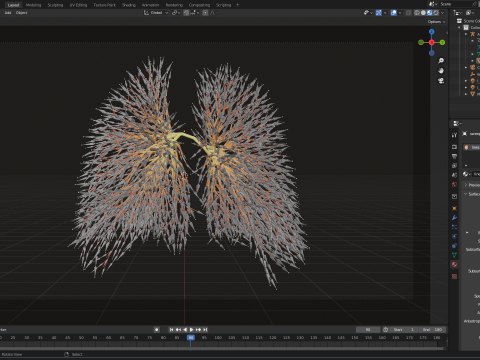The image size is (480, 360).
Task: Add a new workspace with plus button
Action: click(x=238, y=5)
